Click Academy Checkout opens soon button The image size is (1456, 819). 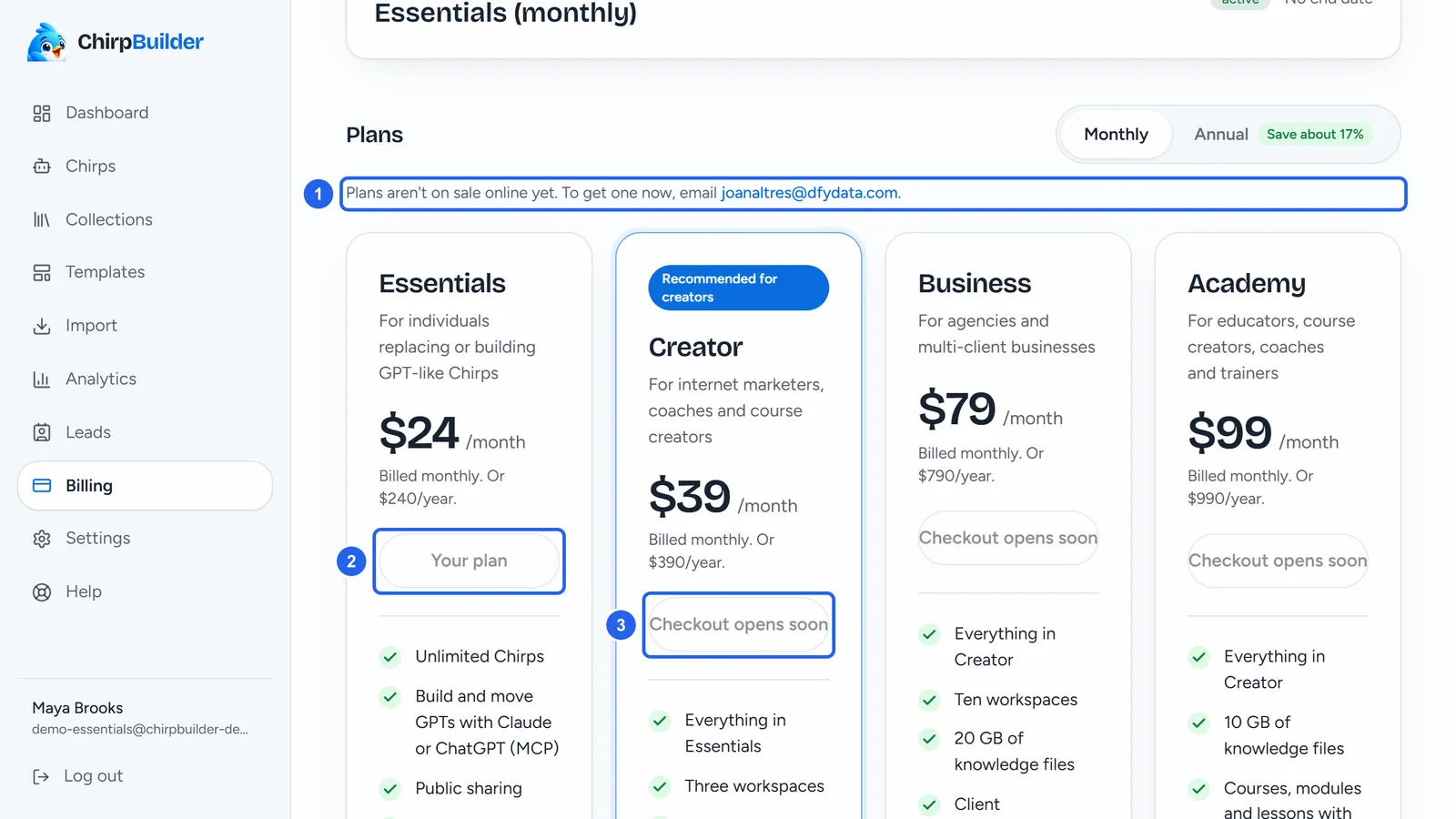(x=1278, y=561)
